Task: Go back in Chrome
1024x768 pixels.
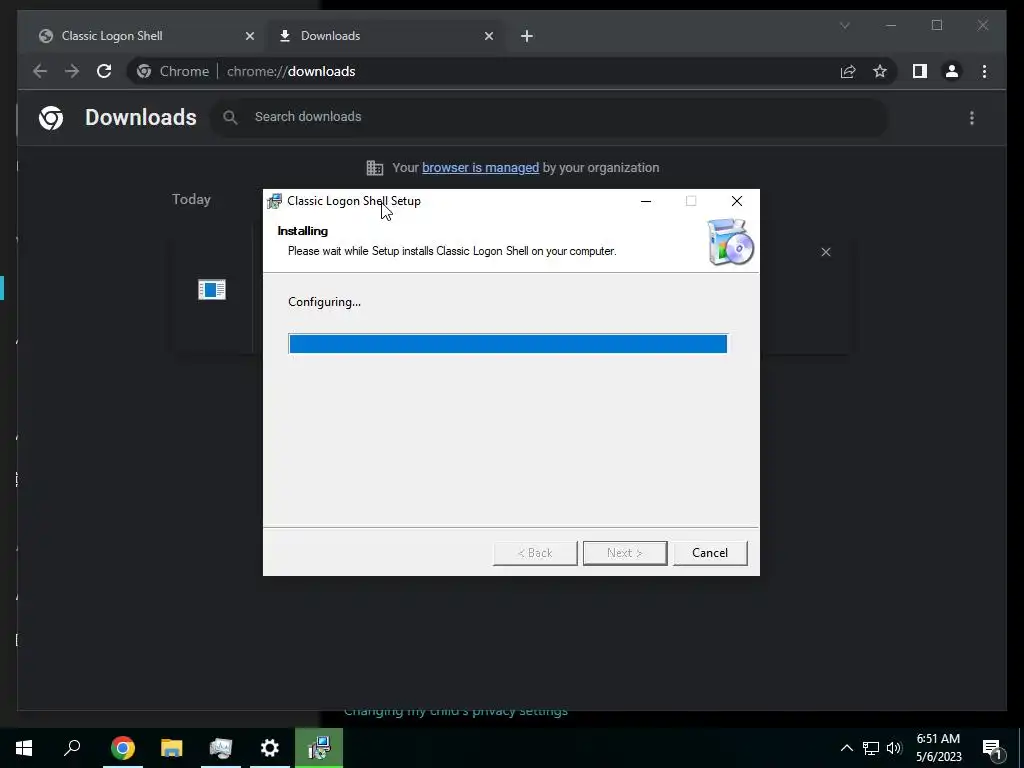Action: pyautogui.click(x=40, y=71)
